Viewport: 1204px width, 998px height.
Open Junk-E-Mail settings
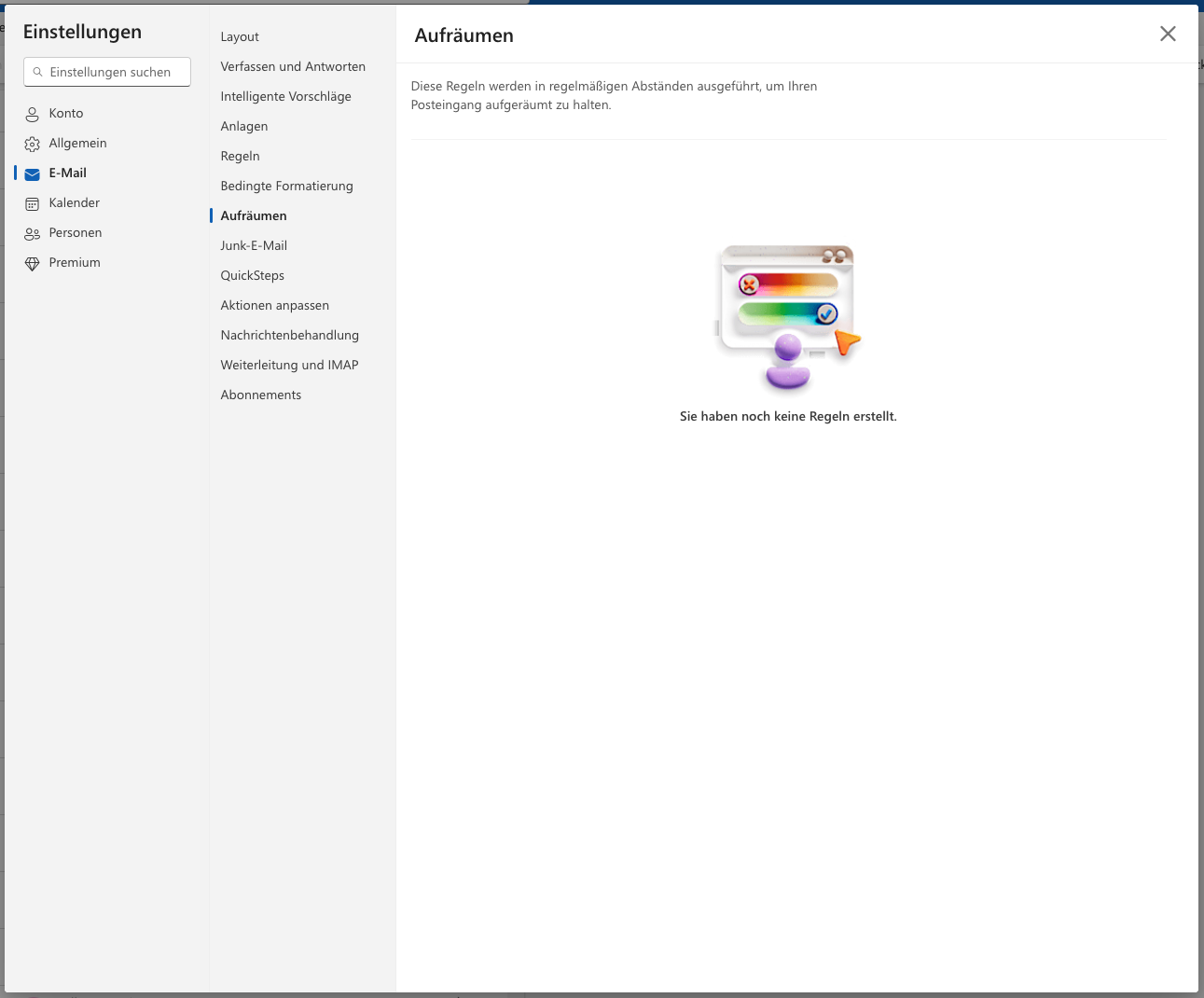[x=254, y=245]
